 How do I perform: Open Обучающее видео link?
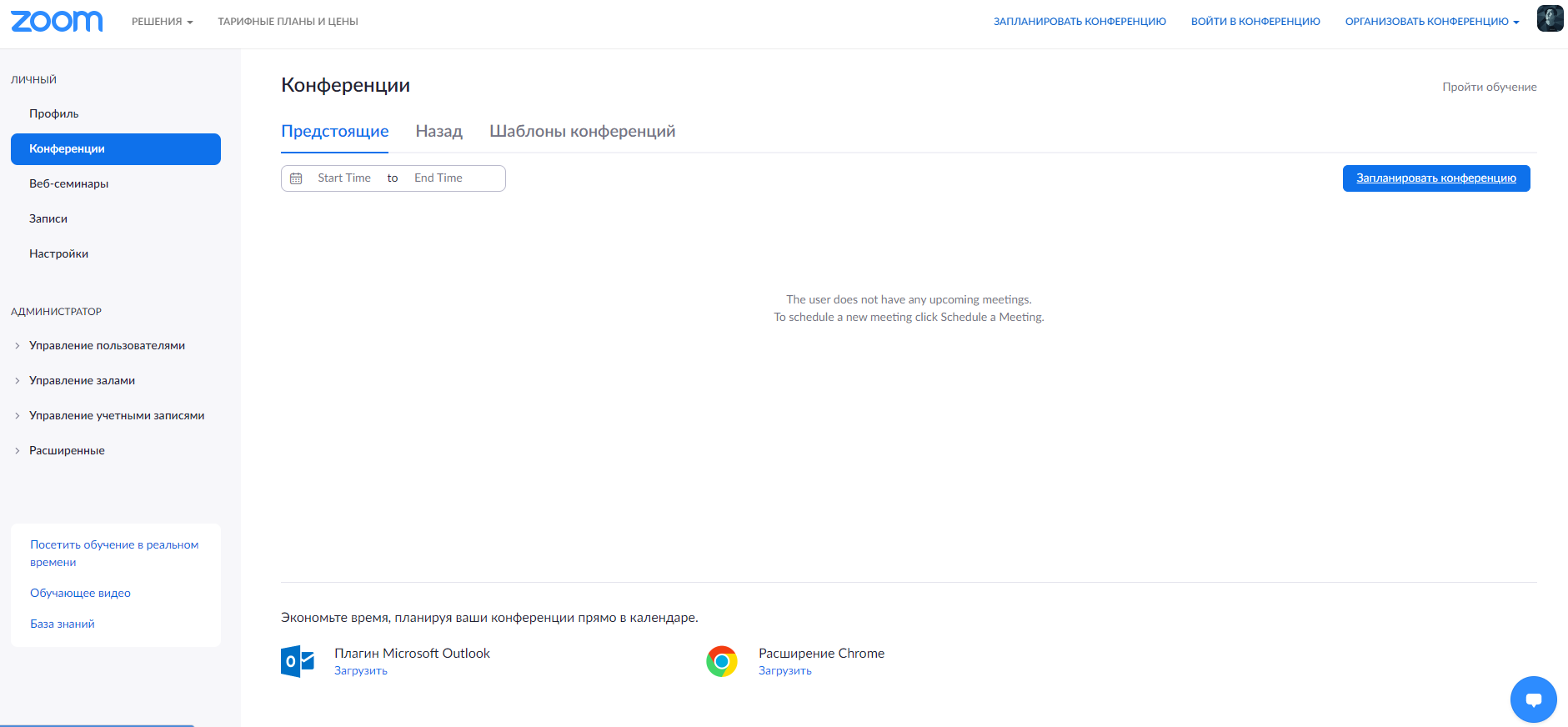80,593
